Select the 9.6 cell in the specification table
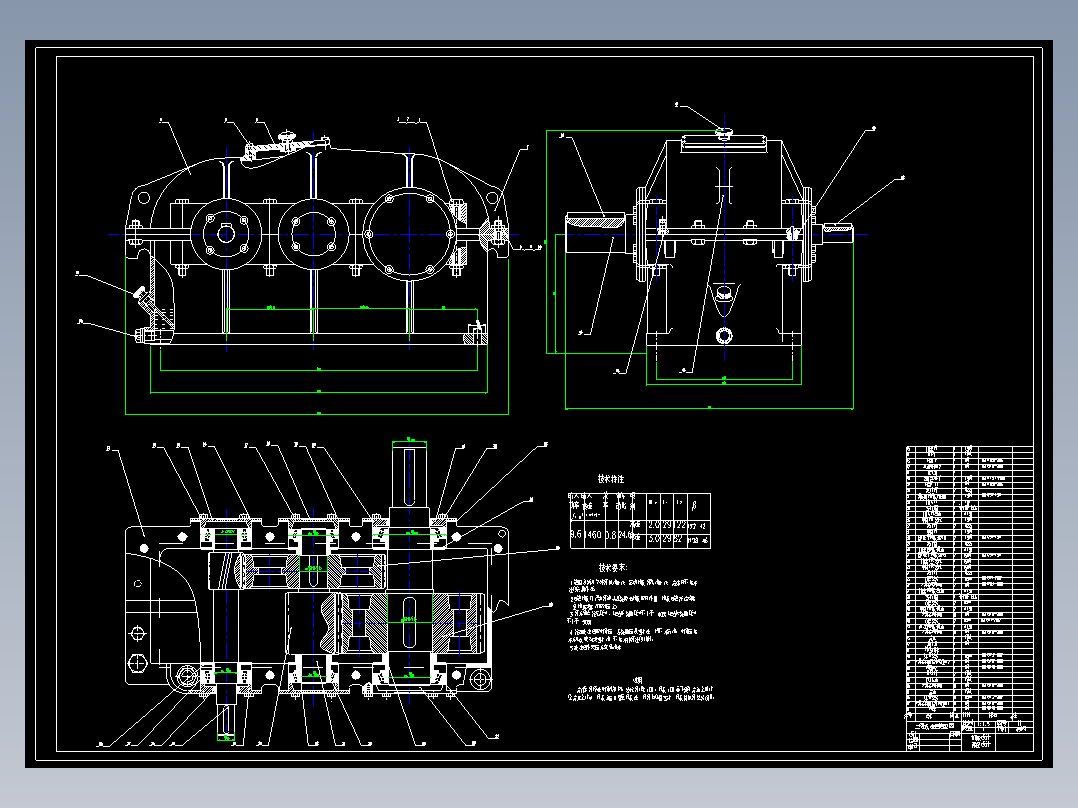The image size is (1078, 808). coord(576,534)
